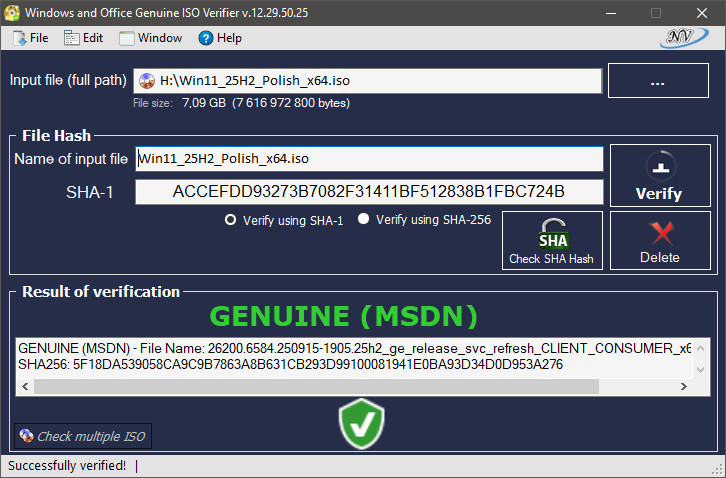Select Verify using SHA-1 option
The image size is (726, 478).
(x=284, y=220)
